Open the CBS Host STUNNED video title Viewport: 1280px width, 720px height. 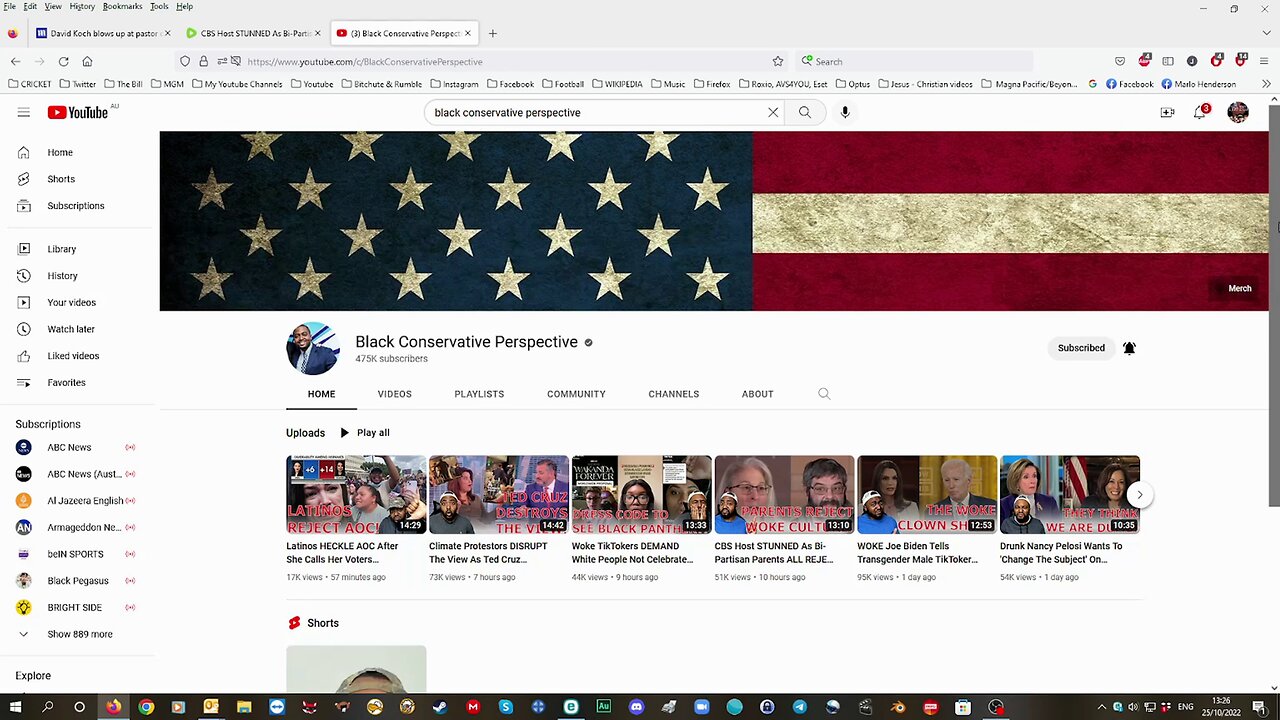(x=774, y=553)
